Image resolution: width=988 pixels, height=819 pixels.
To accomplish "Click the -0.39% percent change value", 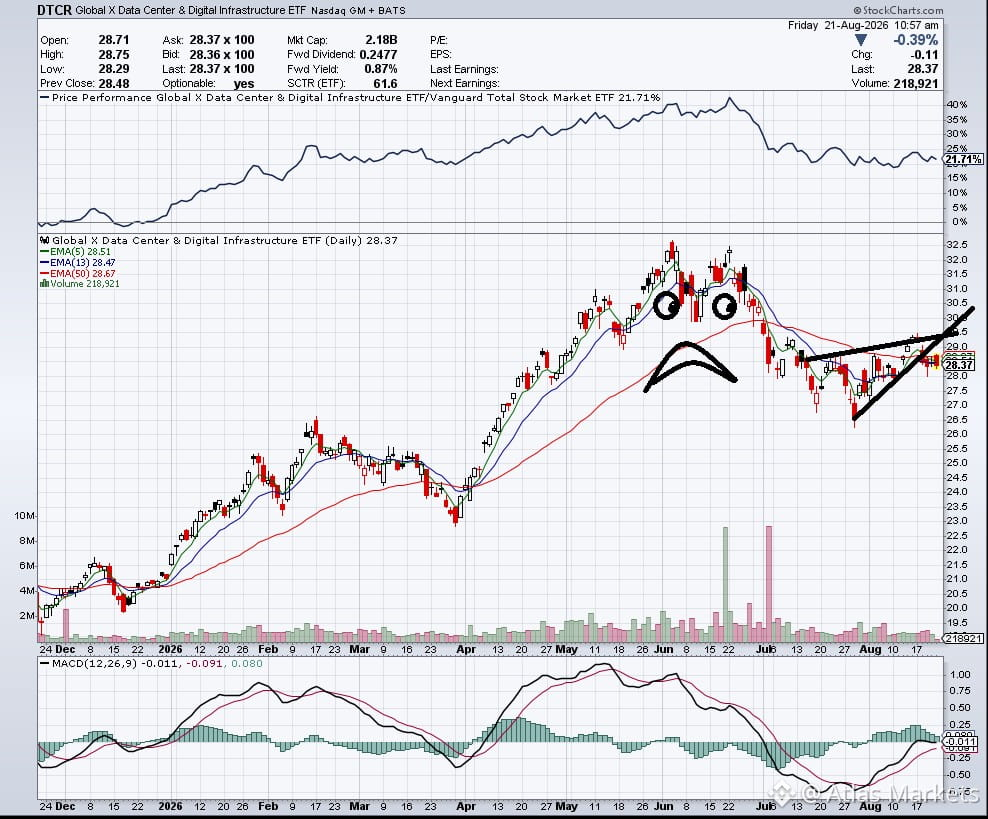I will pos(916,40).
